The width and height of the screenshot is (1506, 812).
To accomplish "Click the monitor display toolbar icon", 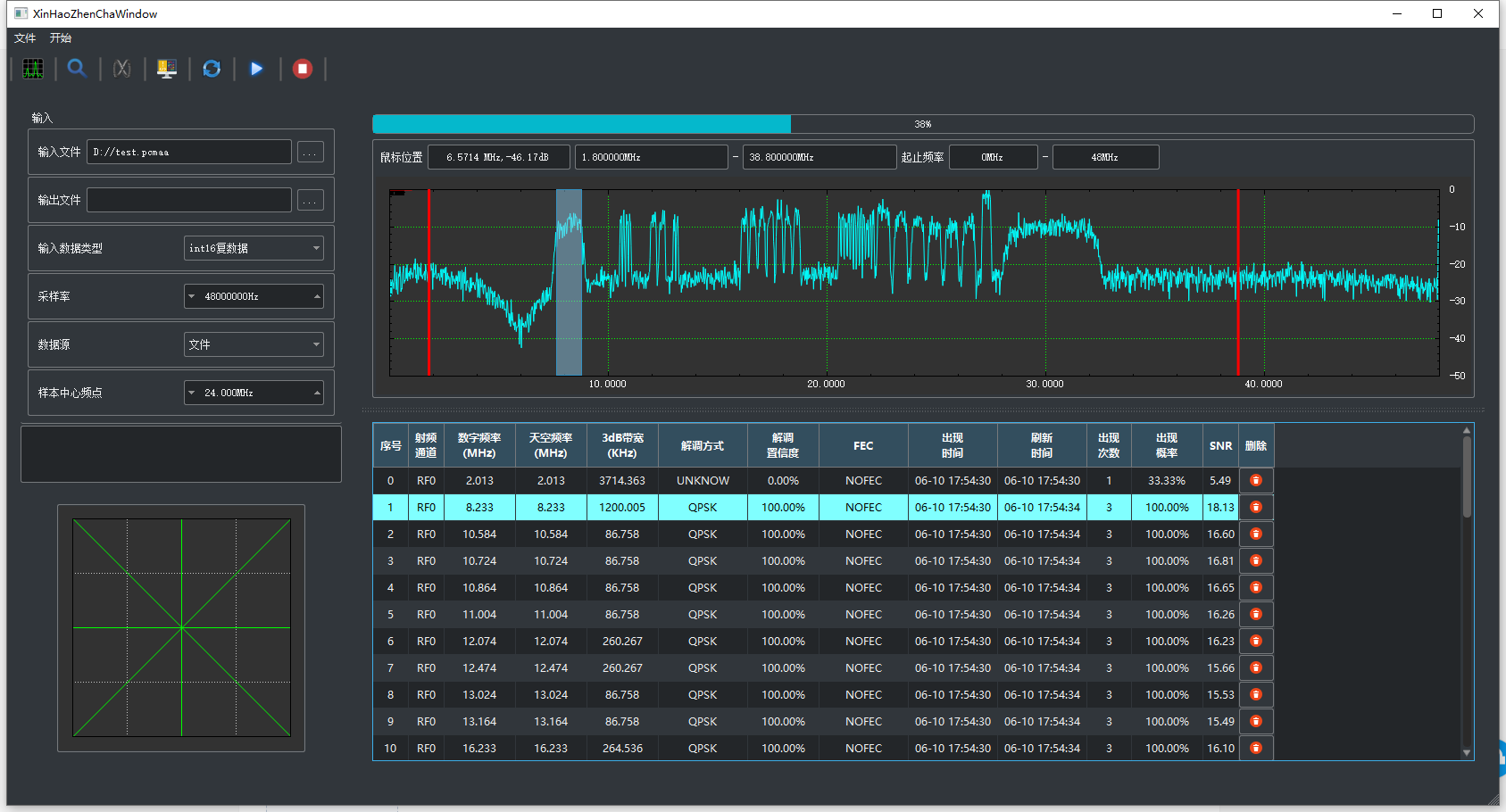I will pos(167,69).
